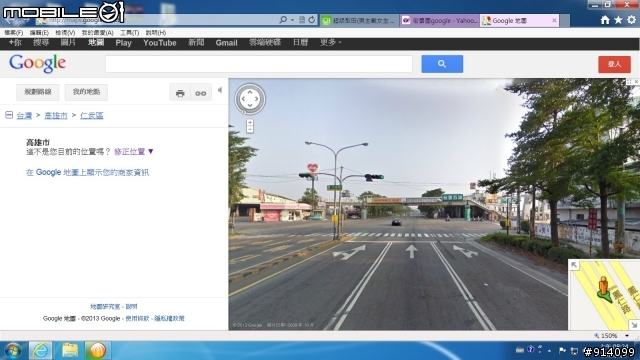Click the full screen icon on Street View
Image resolution: width=640 pixels, height=360 pixels.
click(x=629, y=82)
